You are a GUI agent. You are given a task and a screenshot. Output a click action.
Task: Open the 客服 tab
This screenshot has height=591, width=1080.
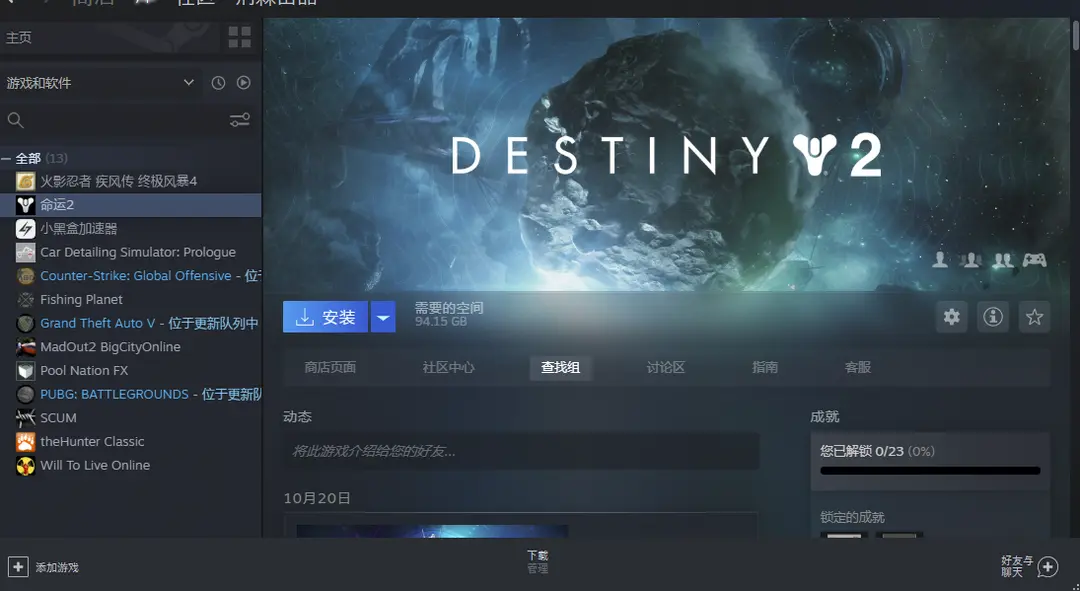pyautogui.click(x=858, y=367)
